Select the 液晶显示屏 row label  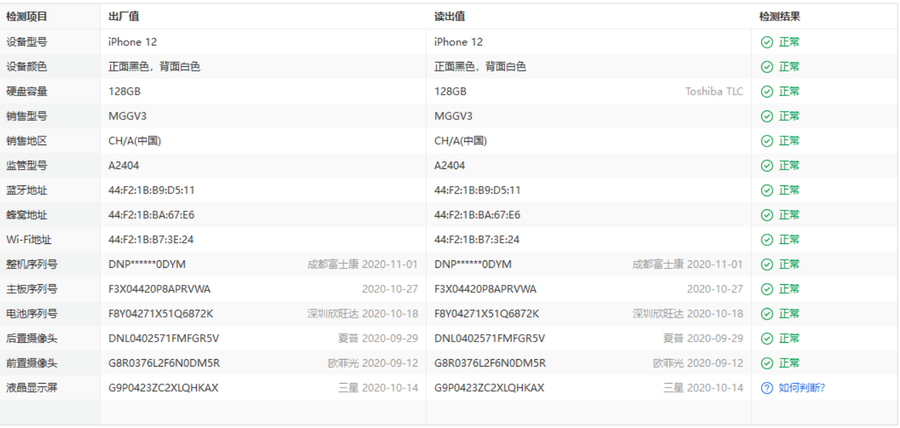click(32, 388)
